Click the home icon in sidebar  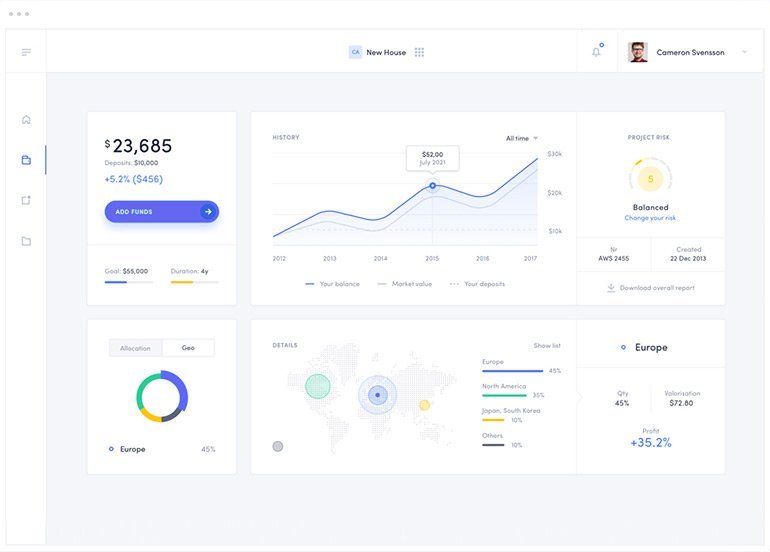pyautogui.click(x=26, y=120)
